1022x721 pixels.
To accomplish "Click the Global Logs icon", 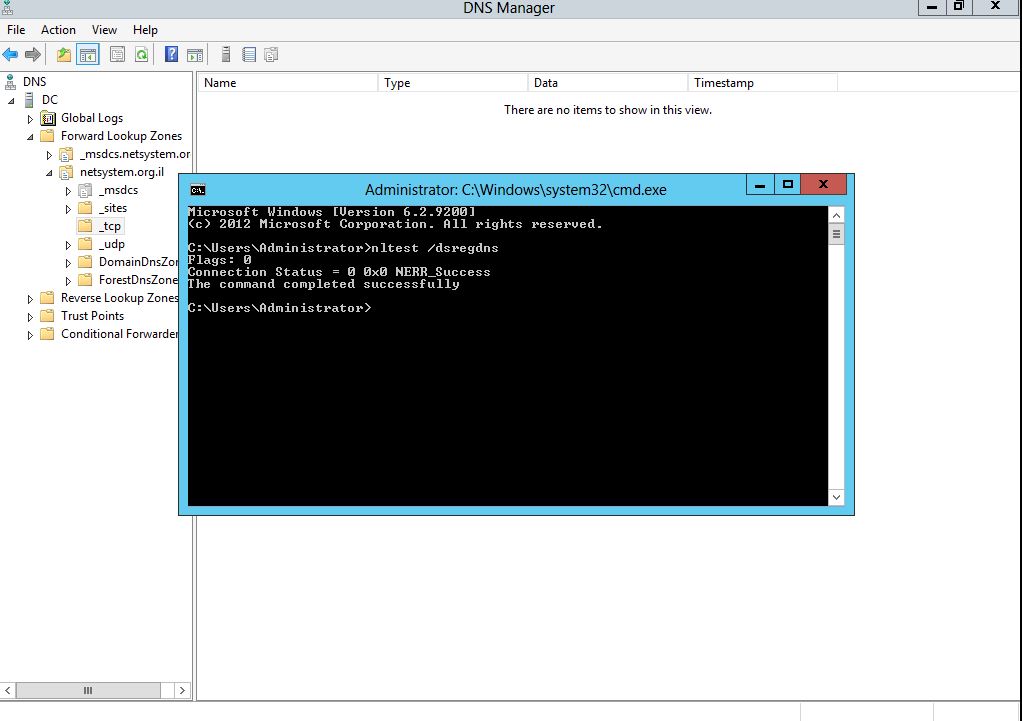I will tap(48, 118).
